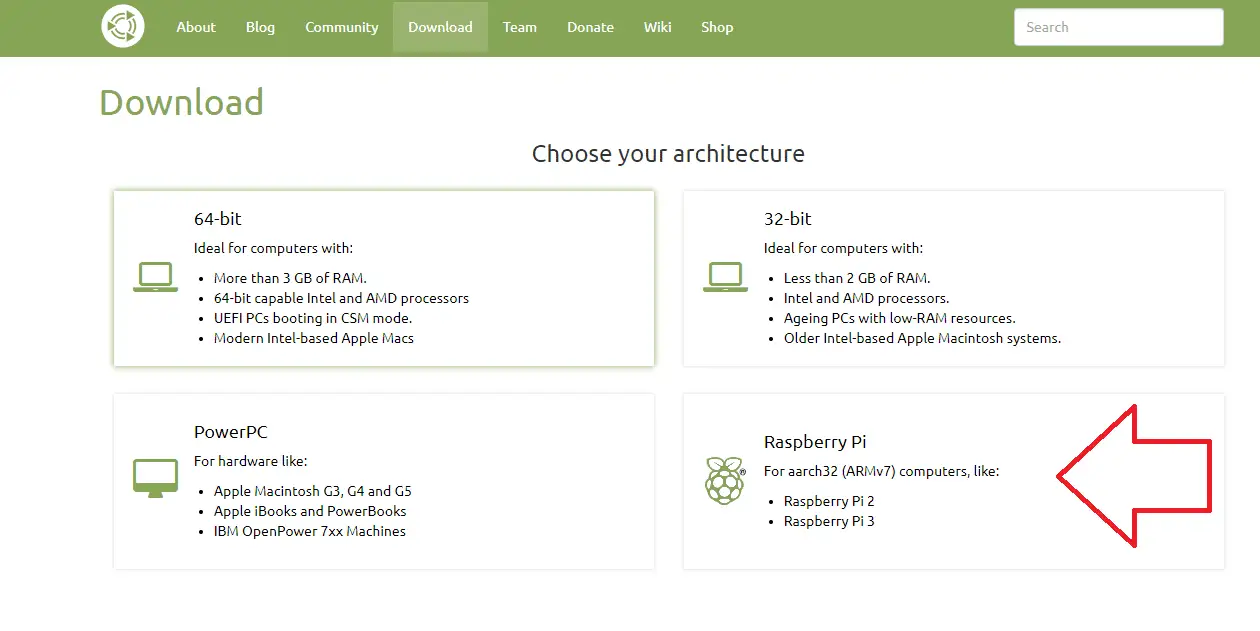
Task: Click 'For aarch32 (ARMv7) computers, like:' text
Action: pyautogui.click(x=882, y=471)
